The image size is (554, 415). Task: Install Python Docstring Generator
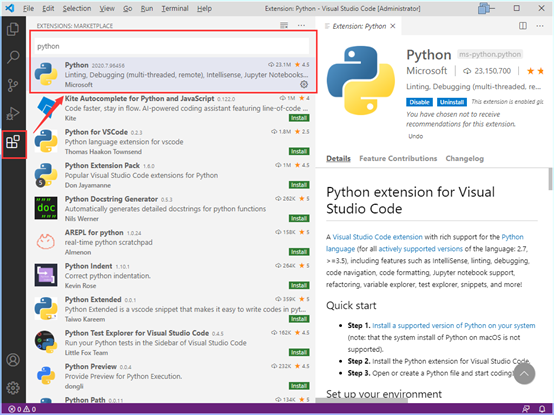click(299, 218)
